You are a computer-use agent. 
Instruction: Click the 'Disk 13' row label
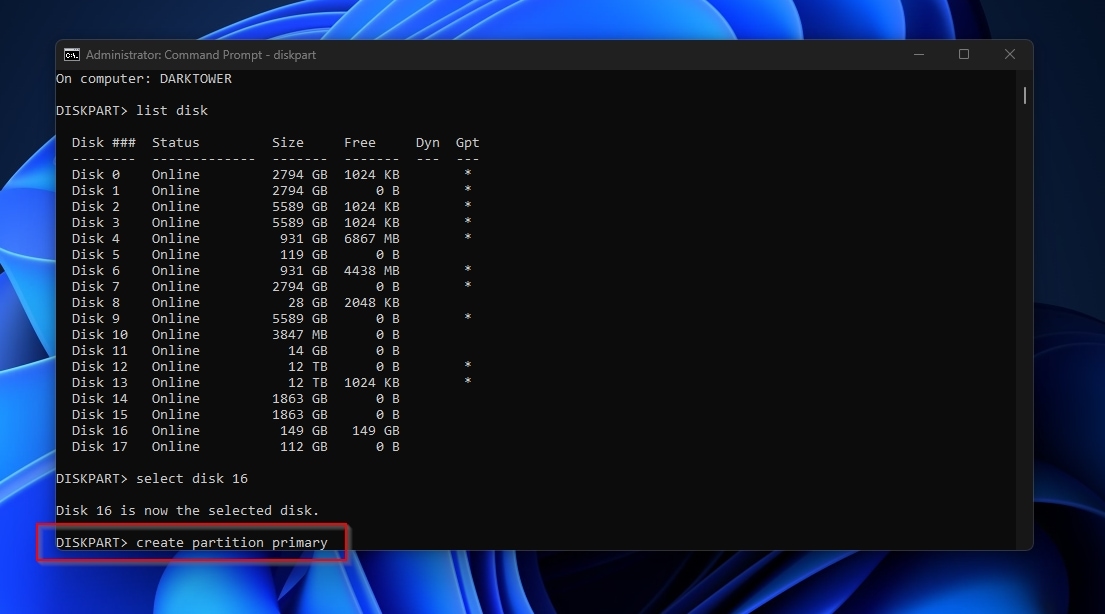100,382
